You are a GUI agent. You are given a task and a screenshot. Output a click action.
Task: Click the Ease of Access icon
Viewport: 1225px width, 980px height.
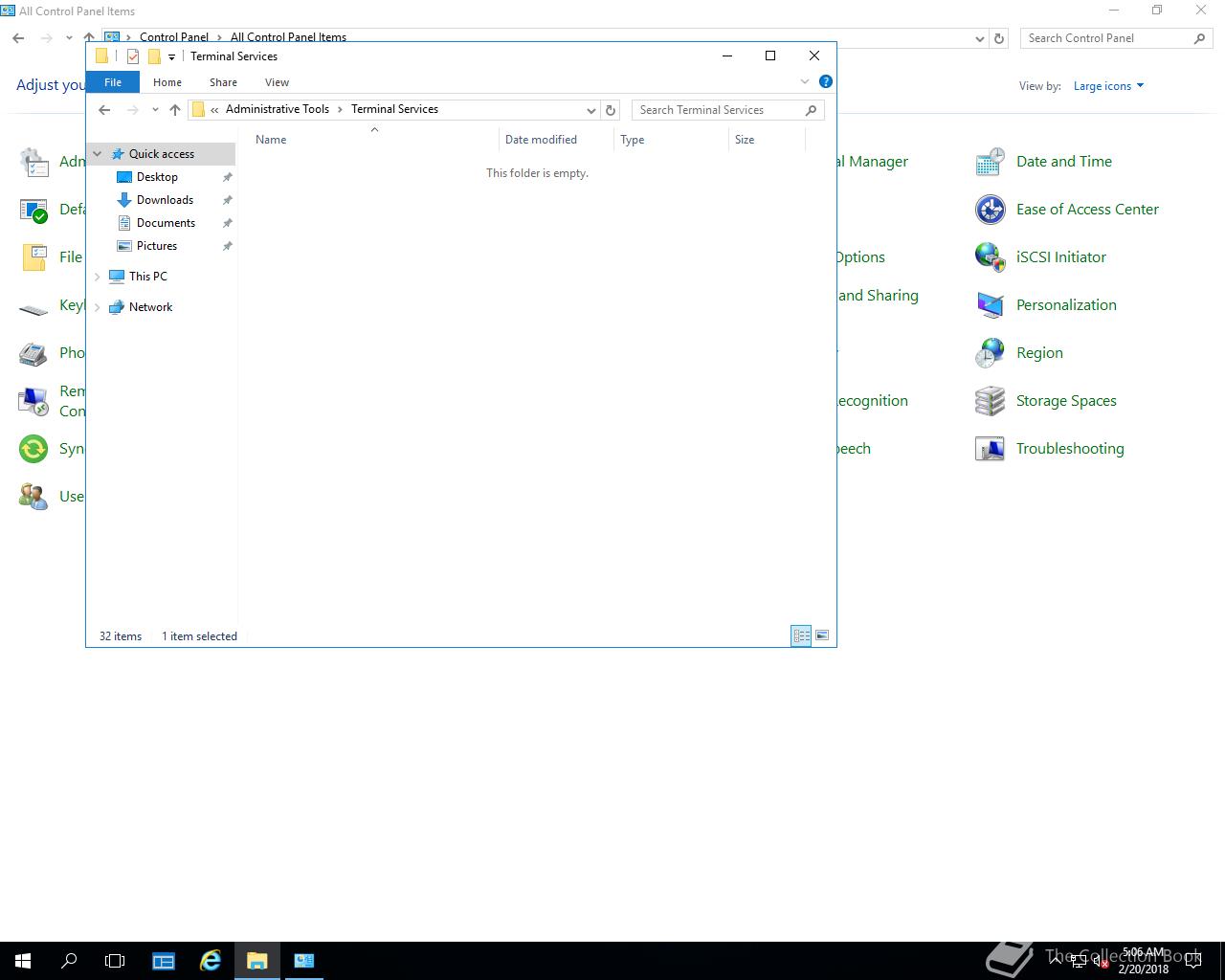click(x=990, y=210)
